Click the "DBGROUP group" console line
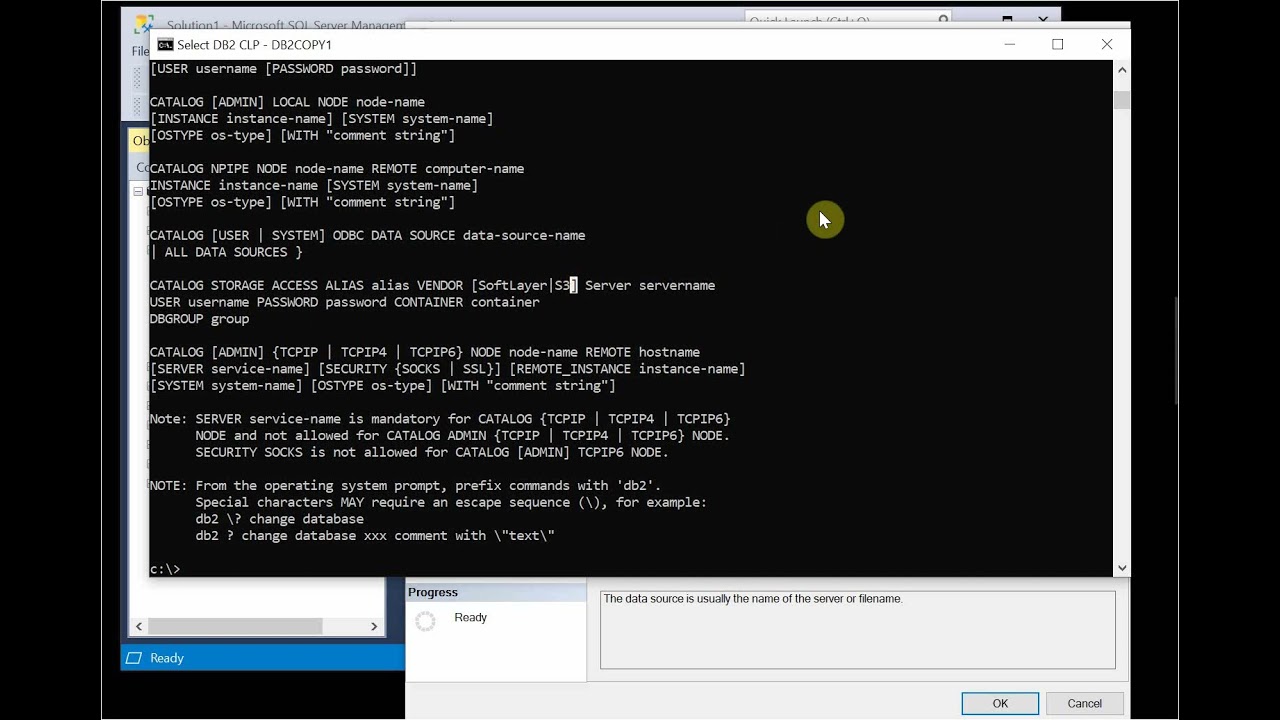Image resolution: width=1280 pixels, height=720 pixels. pos(200,318)
